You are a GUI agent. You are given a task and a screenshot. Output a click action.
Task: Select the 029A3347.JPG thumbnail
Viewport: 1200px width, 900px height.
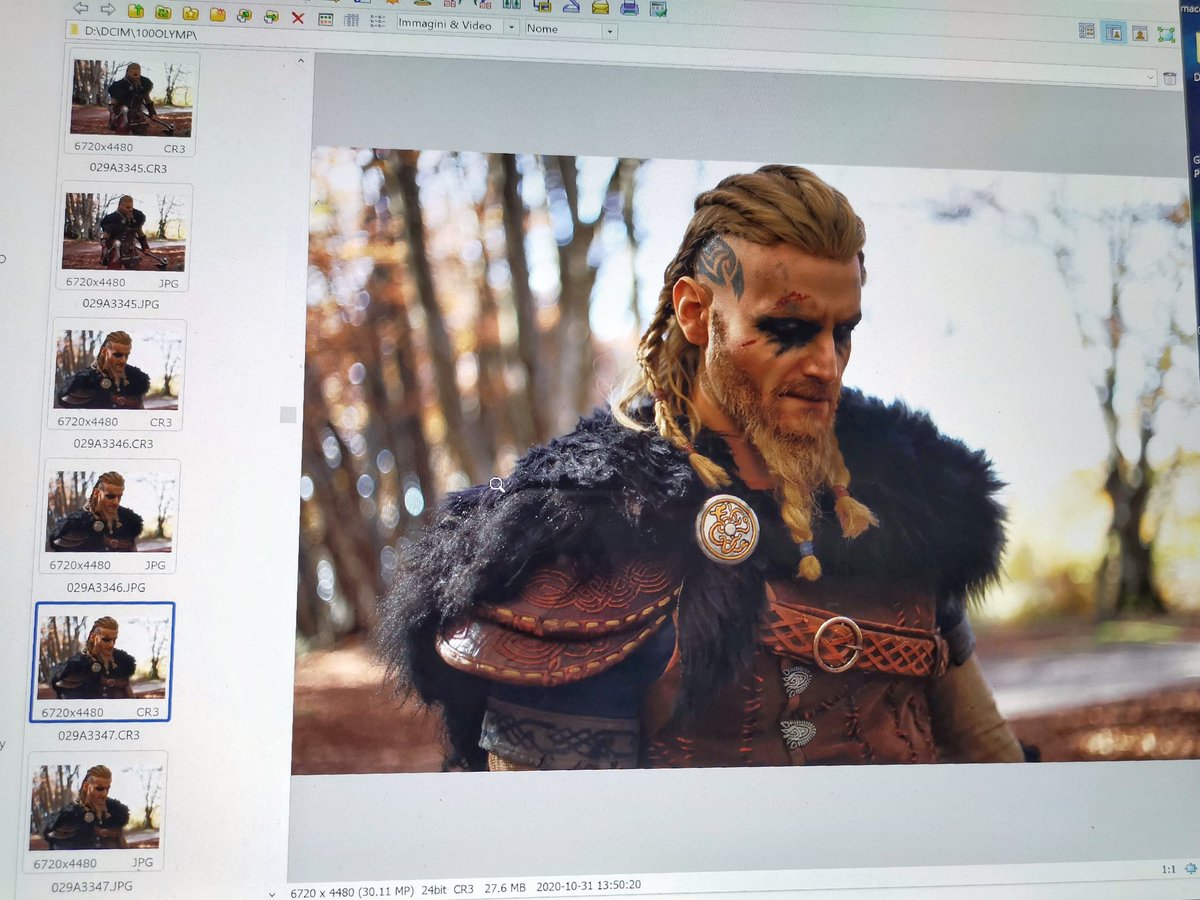[95, 810]
